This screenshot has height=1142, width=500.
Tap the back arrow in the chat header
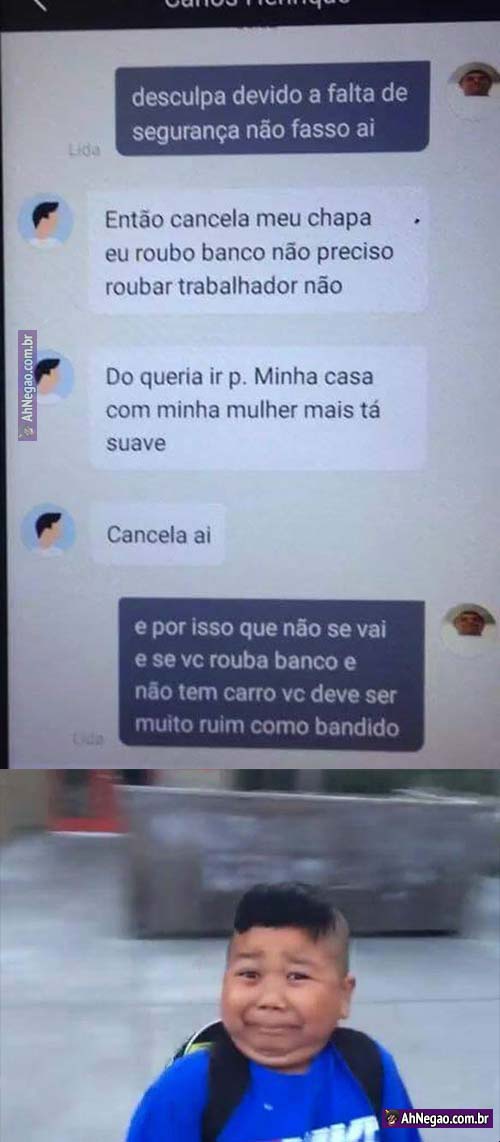(x=39, y=4)
